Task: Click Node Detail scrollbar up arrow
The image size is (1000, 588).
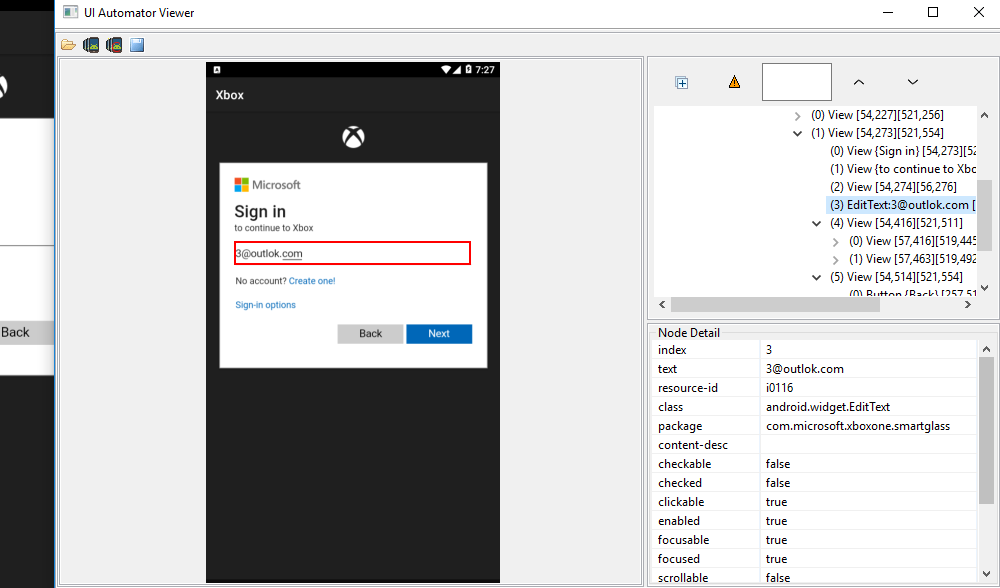Action: 986,349
